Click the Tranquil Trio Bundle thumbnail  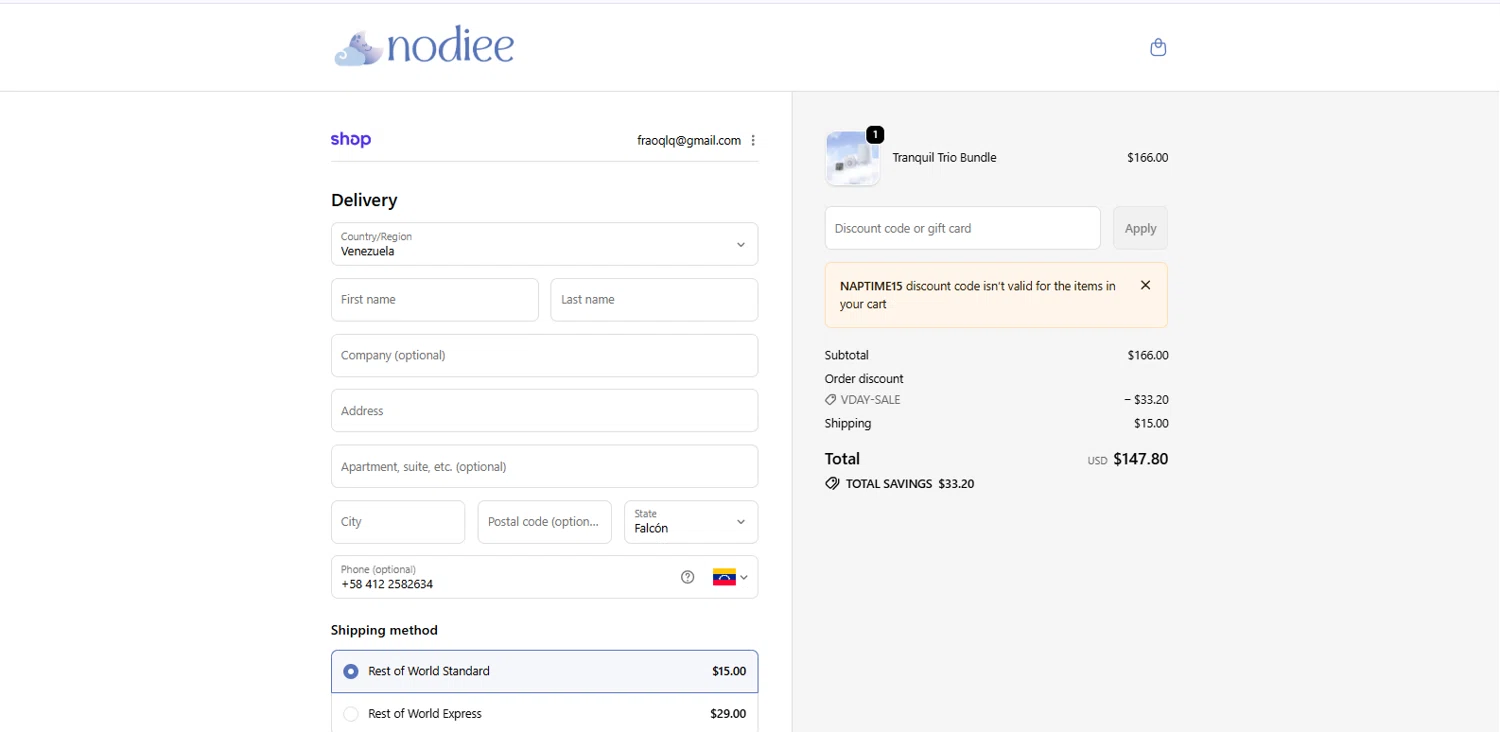[853, 158]
